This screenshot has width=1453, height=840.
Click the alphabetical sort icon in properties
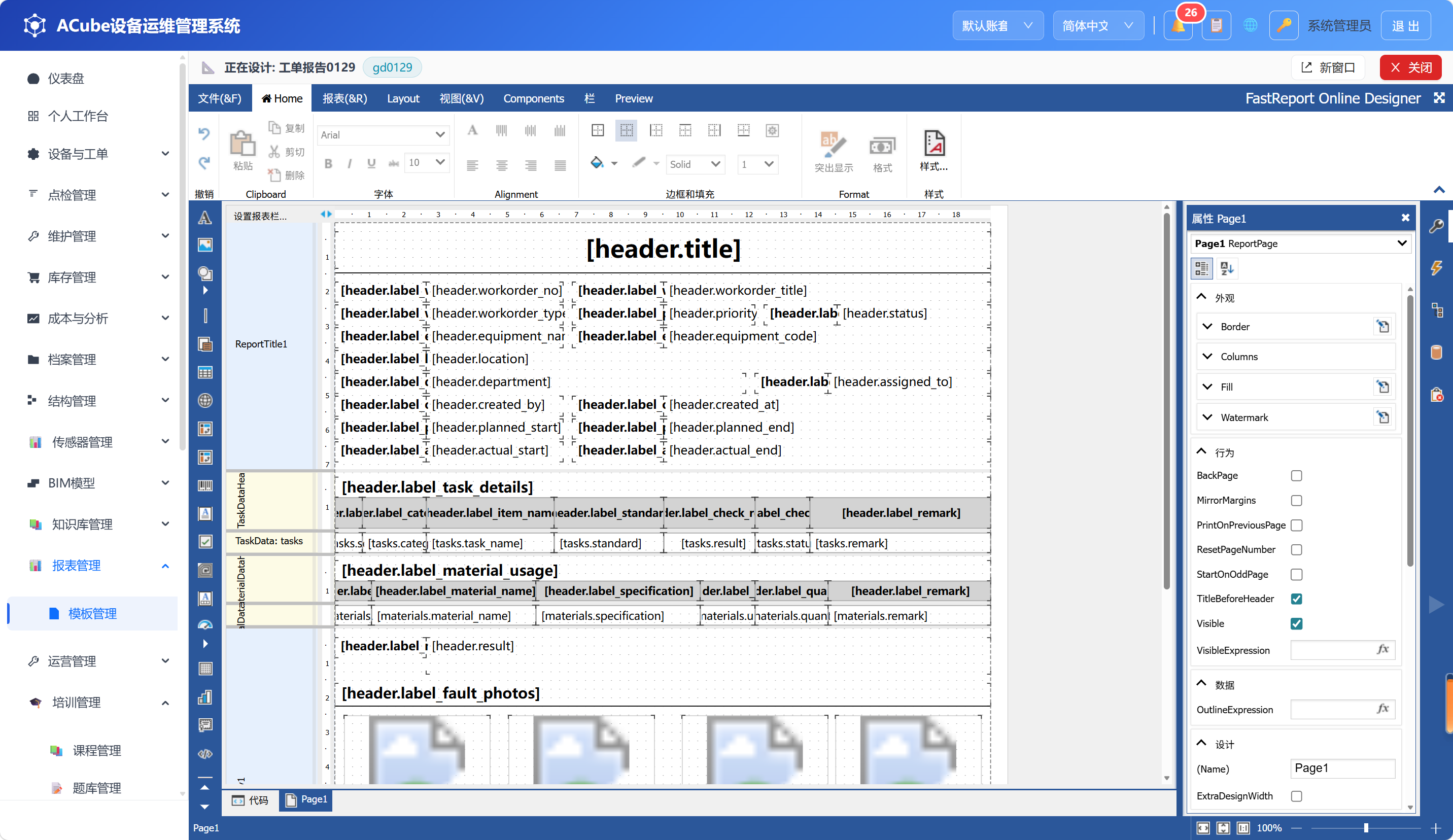click(1226, 269)
